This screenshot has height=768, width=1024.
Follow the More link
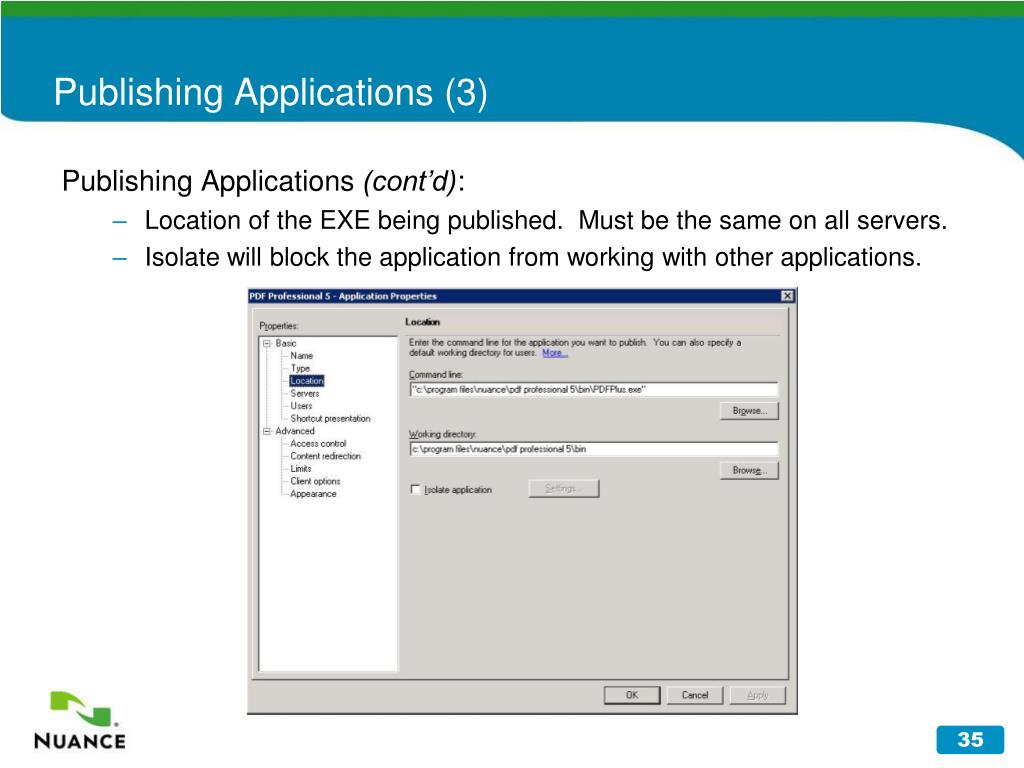[x=554, y=353]
